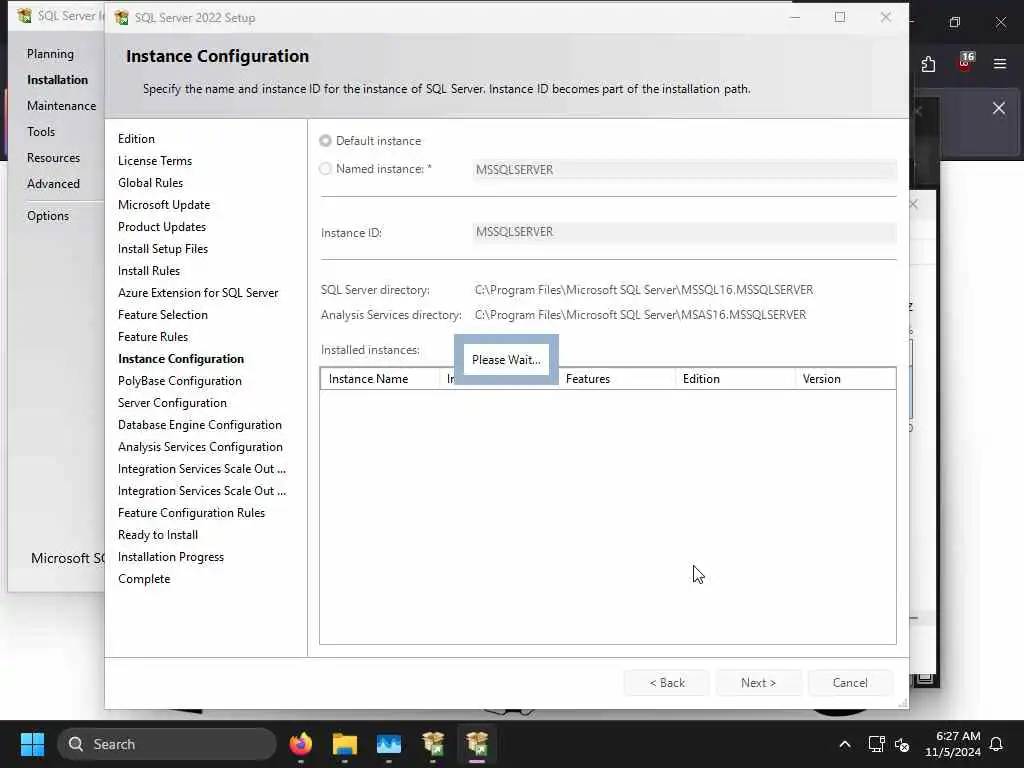Click the Instance ID input field
1024x768 pixels.
[684, 232]
